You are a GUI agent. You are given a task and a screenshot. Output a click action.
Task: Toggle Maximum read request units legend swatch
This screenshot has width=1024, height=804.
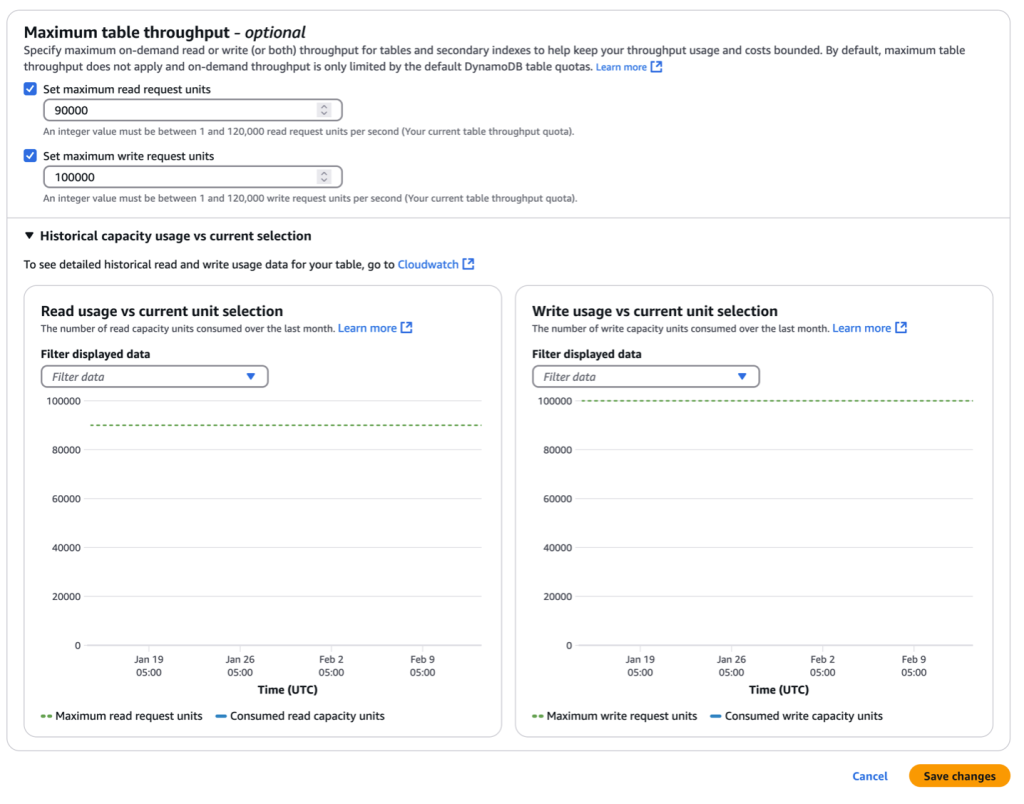tap(46, 716)
